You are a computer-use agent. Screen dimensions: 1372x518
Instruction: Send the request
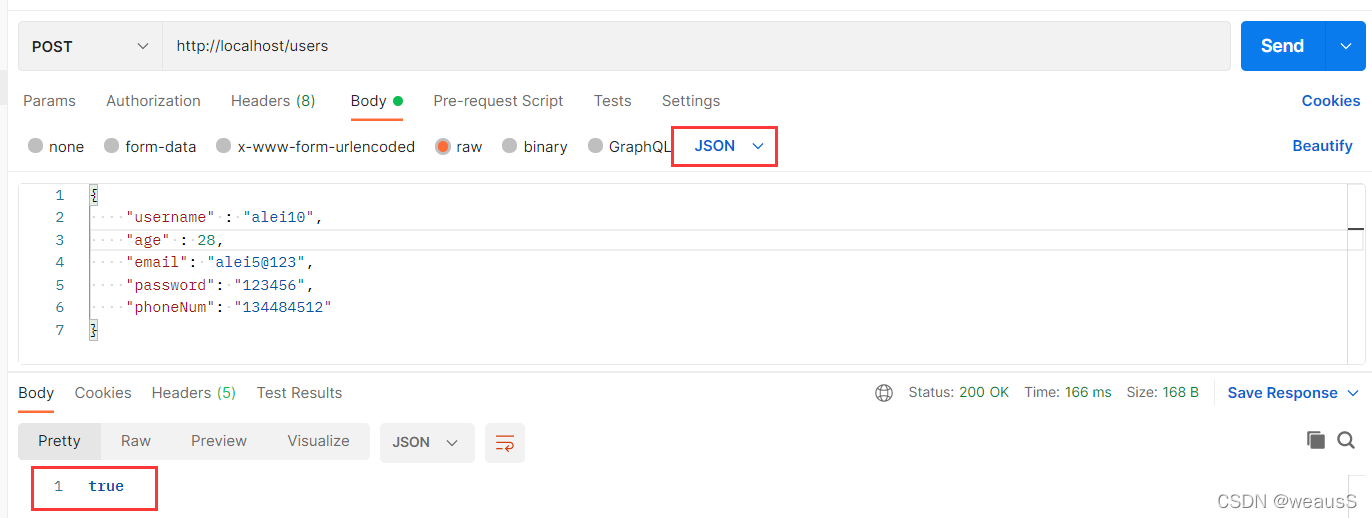(x=1282, y=46)
